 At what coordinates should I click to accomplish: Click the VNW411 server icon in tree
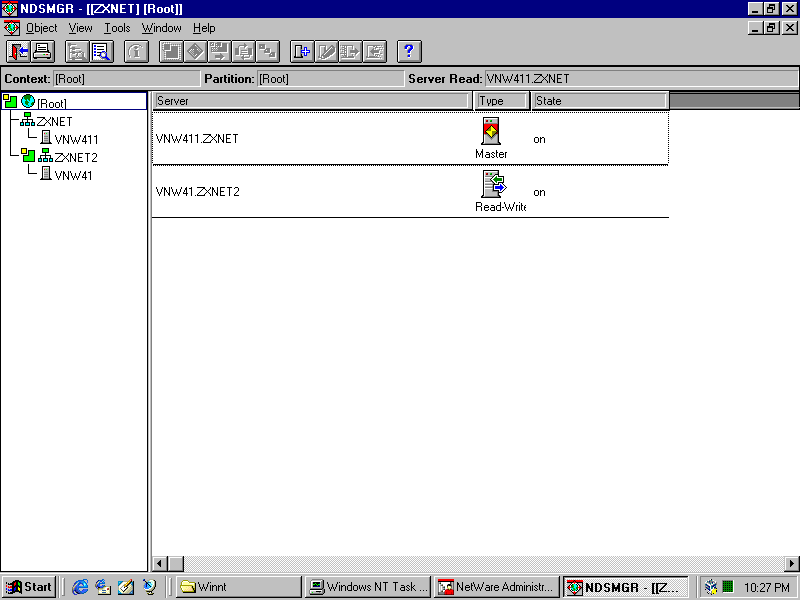pos(46,137)
